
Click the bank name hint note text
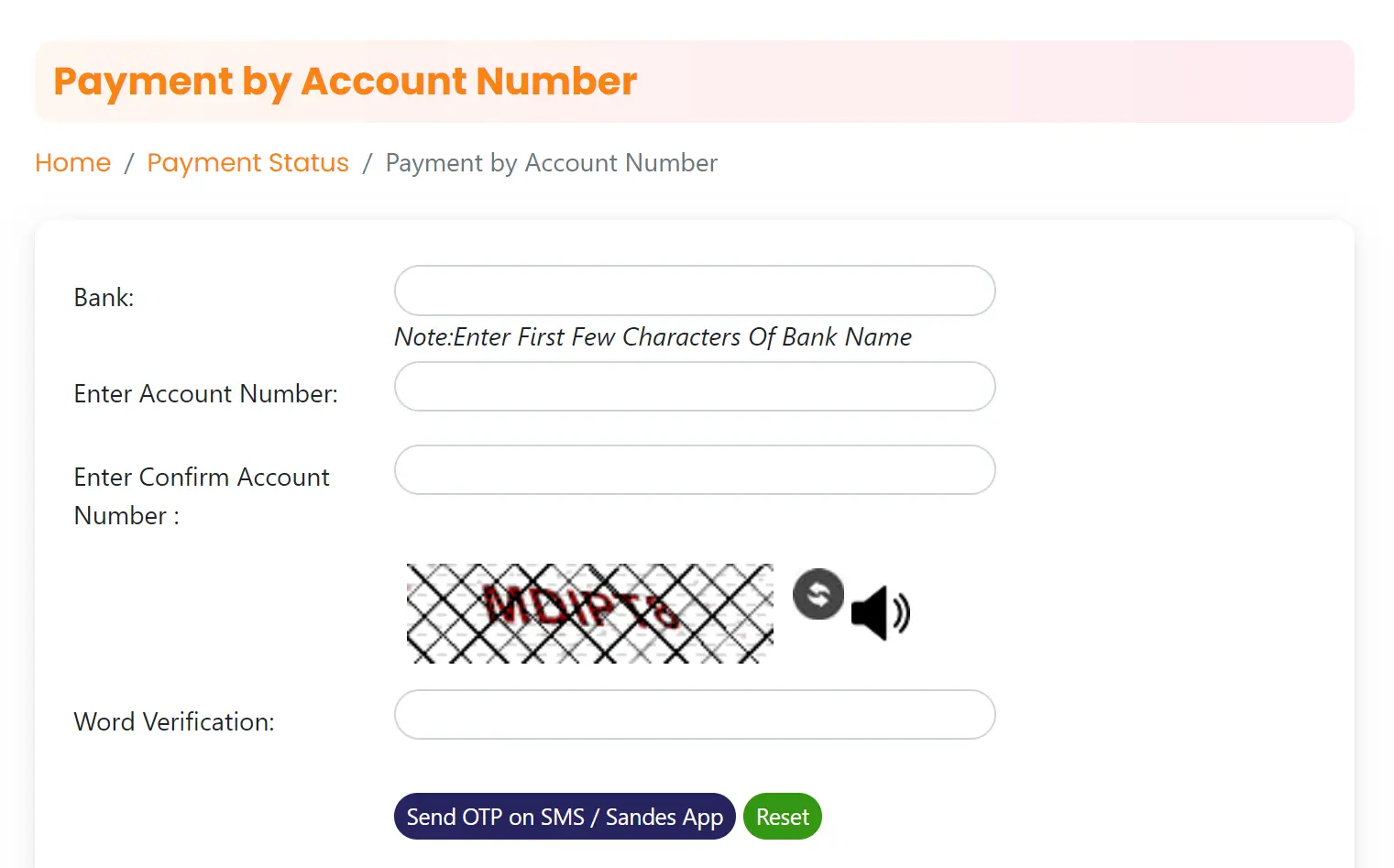(652, 336)
